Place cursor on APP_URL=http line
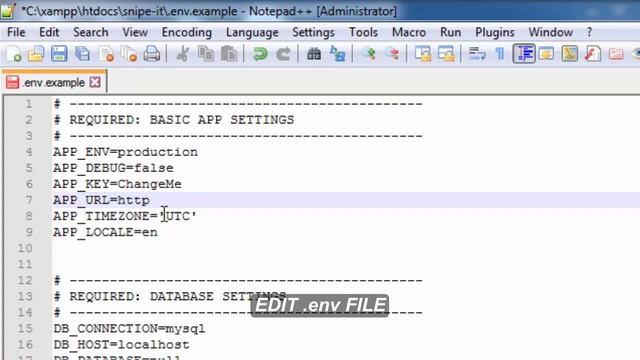Screen dimensions: 640x360 pyautogui.click(x=101, y=200)
